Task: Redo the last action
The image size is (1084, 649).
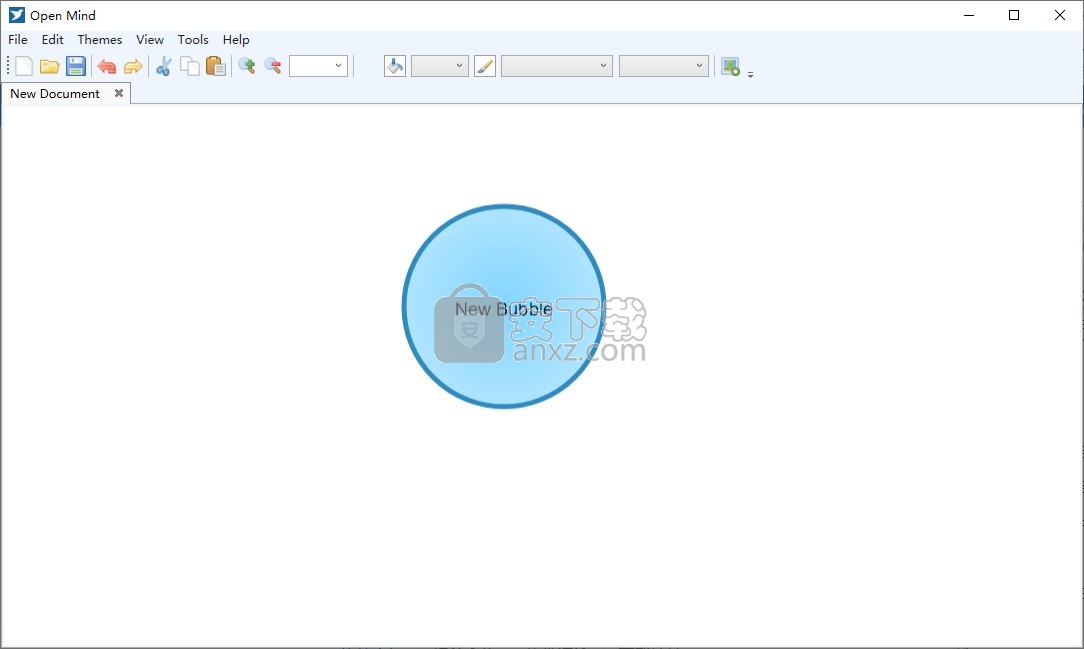Action: 133,66
